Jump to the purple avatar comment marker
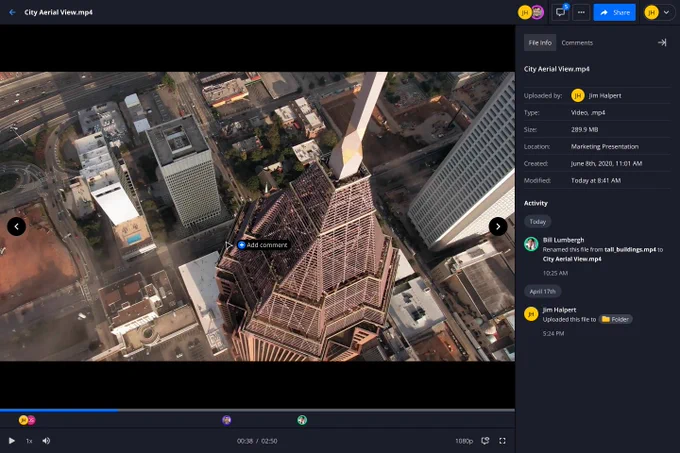This screenshot has height=453, width=680. click(226, 420)
